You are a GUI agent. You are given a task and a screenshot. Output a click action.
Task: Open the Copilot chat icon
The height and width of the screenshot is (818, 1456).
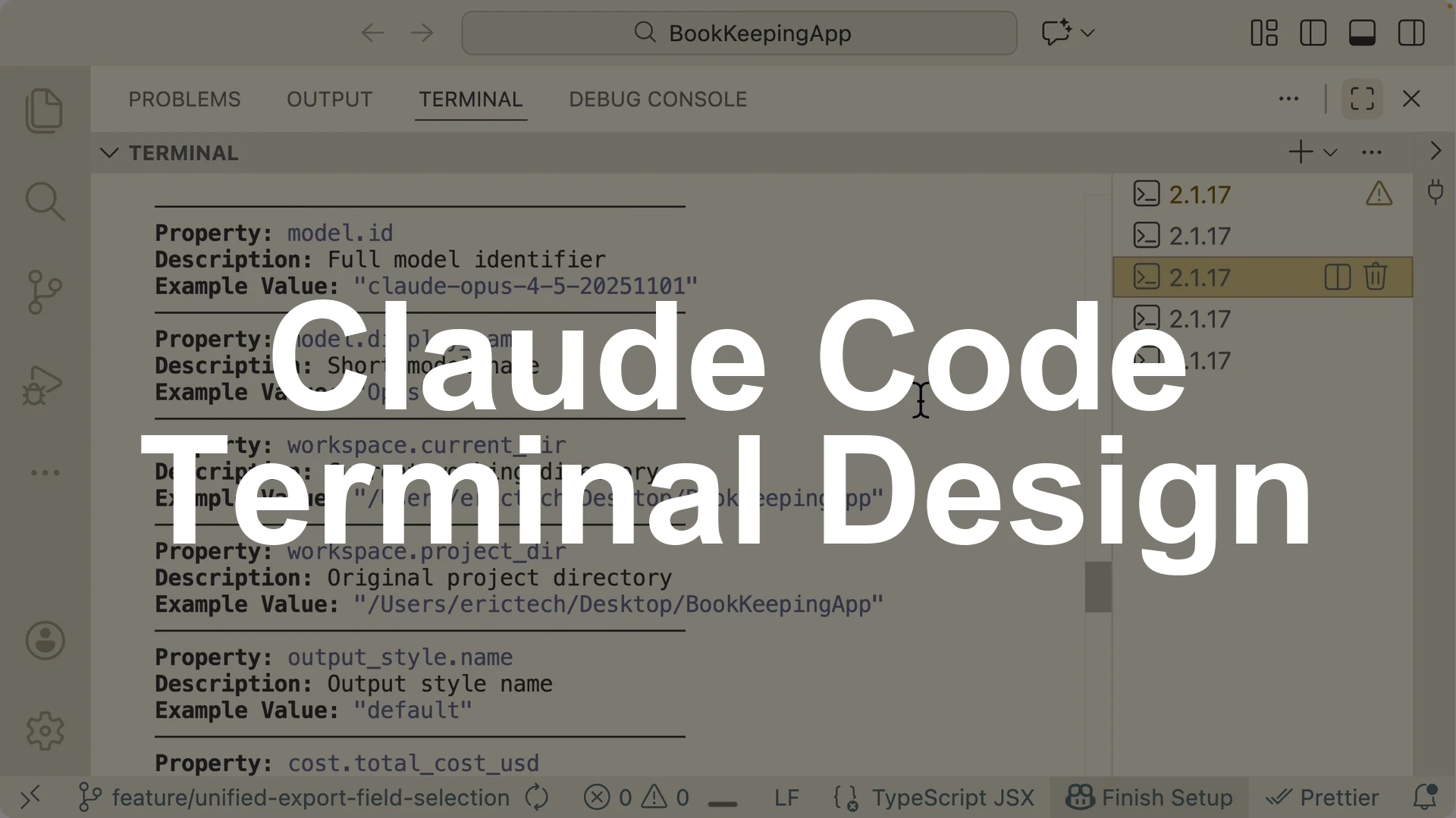1056,33
